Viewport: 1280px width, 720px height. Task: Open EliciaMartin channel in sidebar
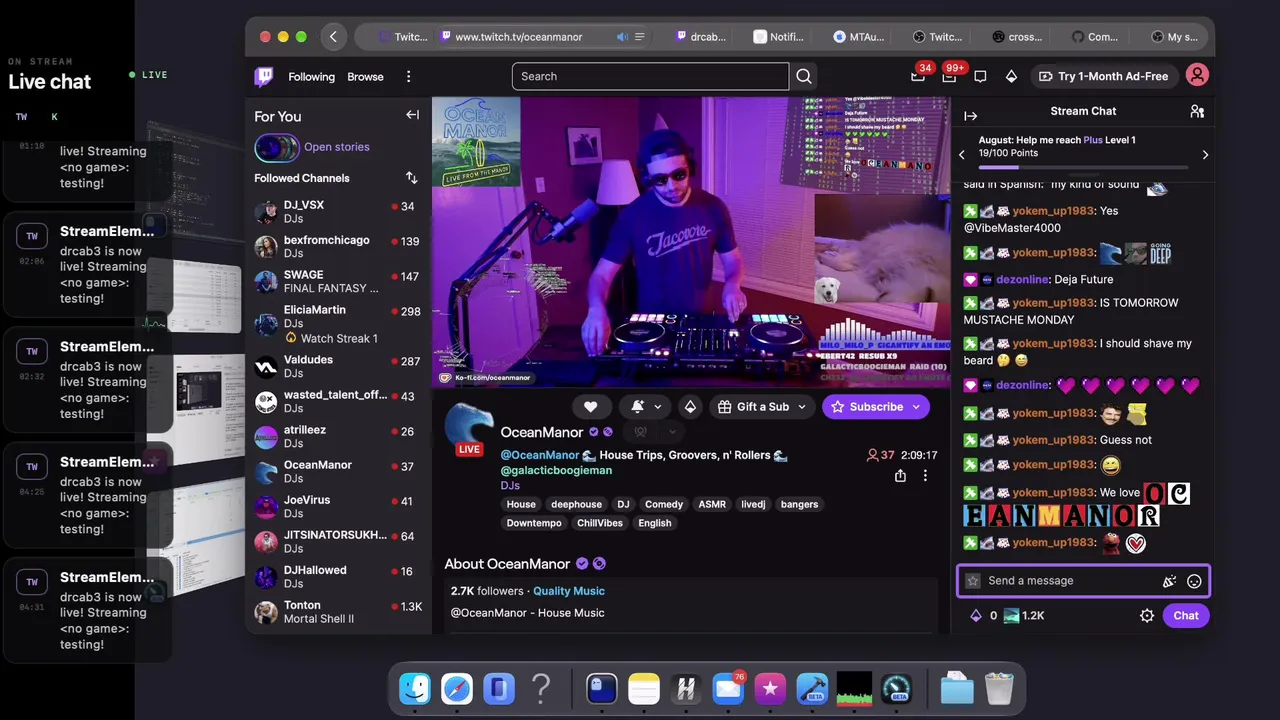338,324
